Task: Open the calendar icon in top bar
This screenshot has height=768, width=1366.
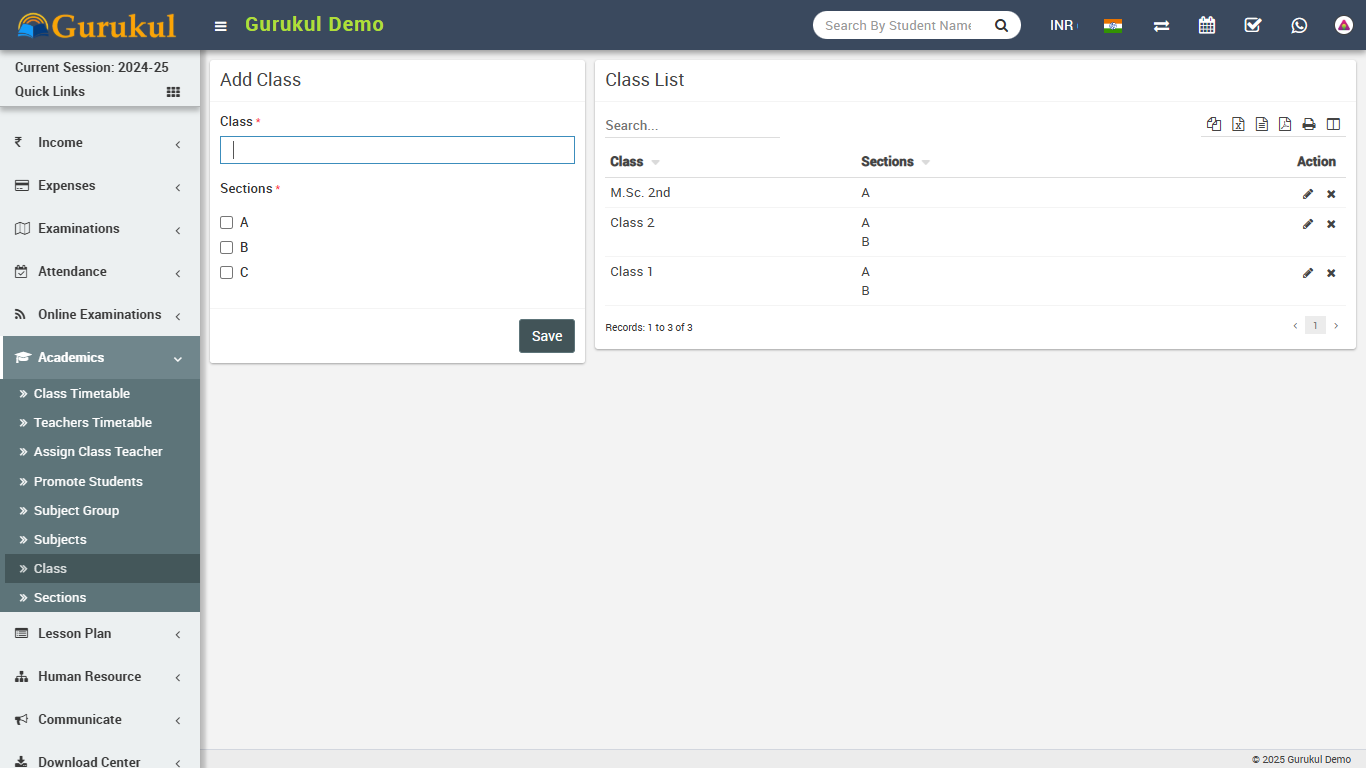Action: click(1207, 25)
